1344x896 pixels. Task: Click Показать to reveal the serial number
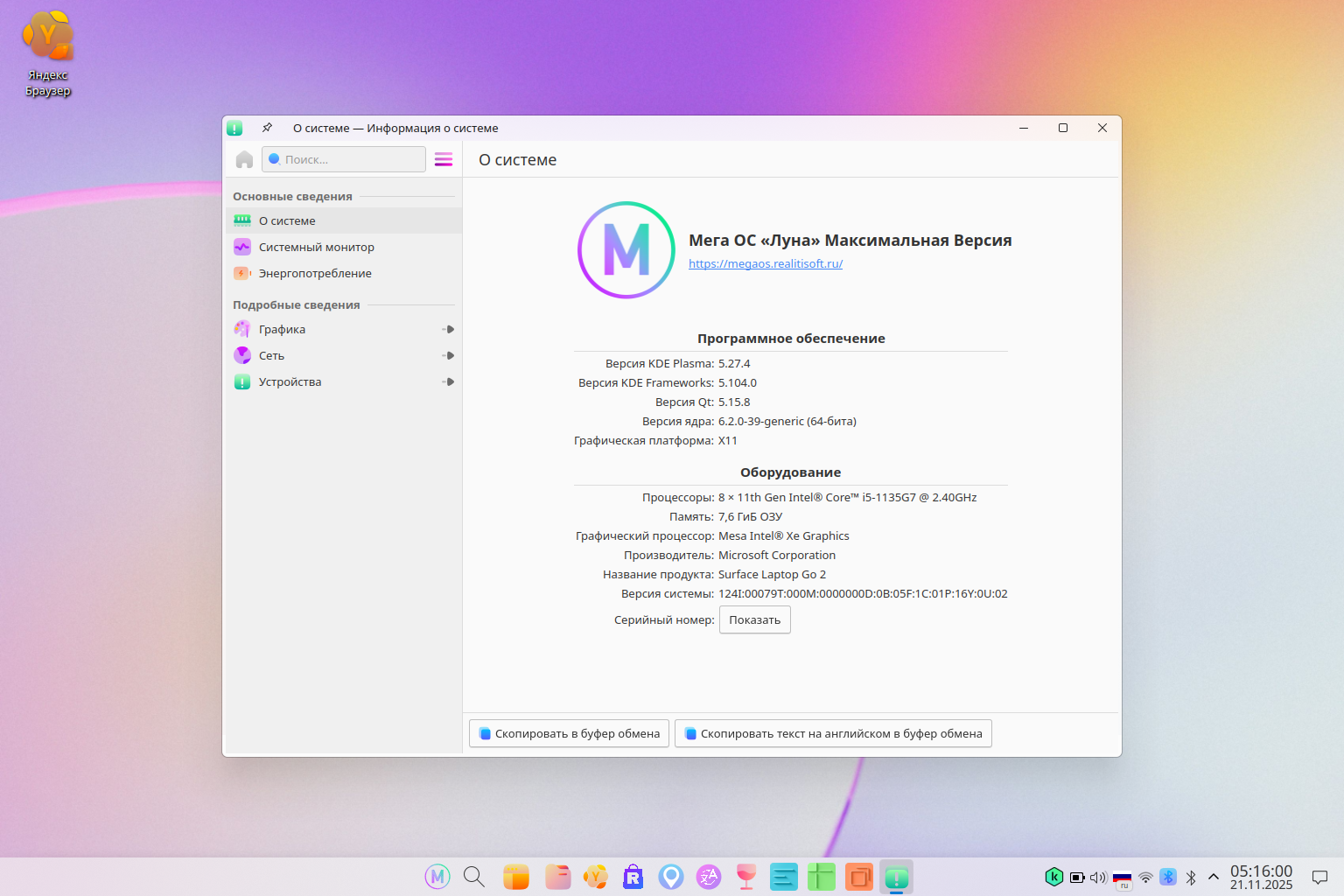754,620
